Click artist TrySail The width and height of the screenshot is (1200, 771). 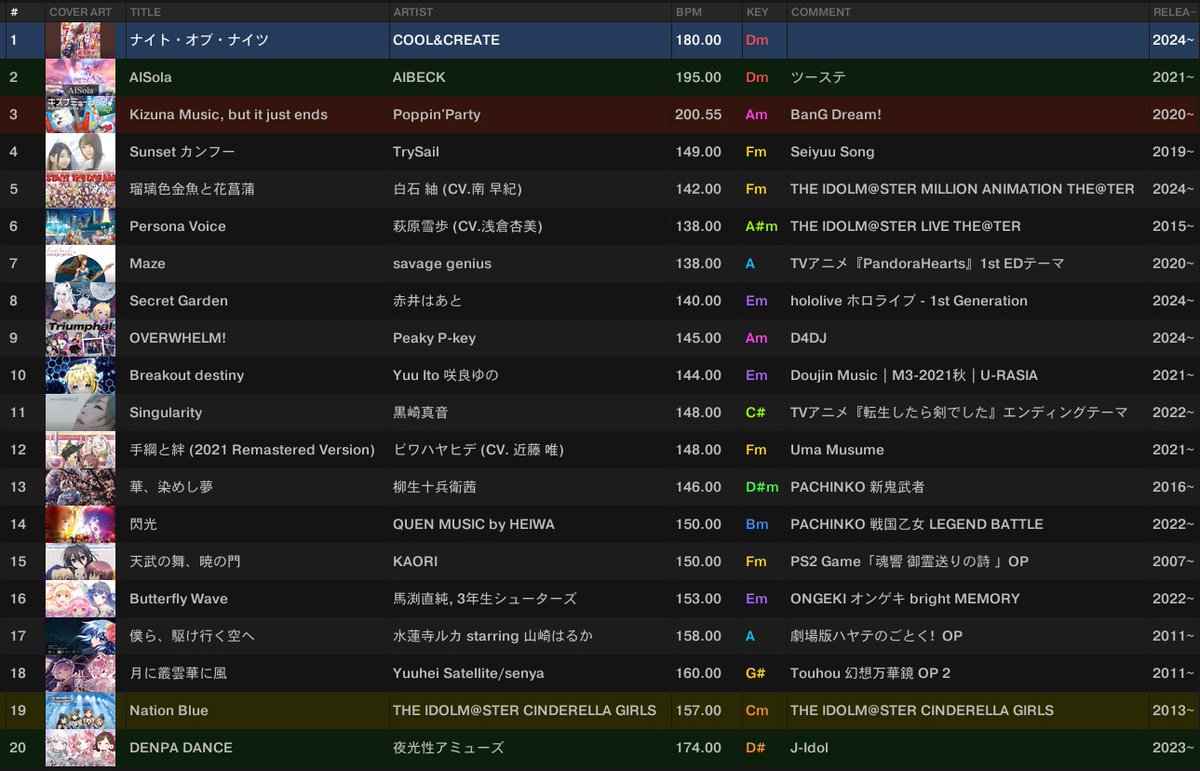click(x=416, y=152)
